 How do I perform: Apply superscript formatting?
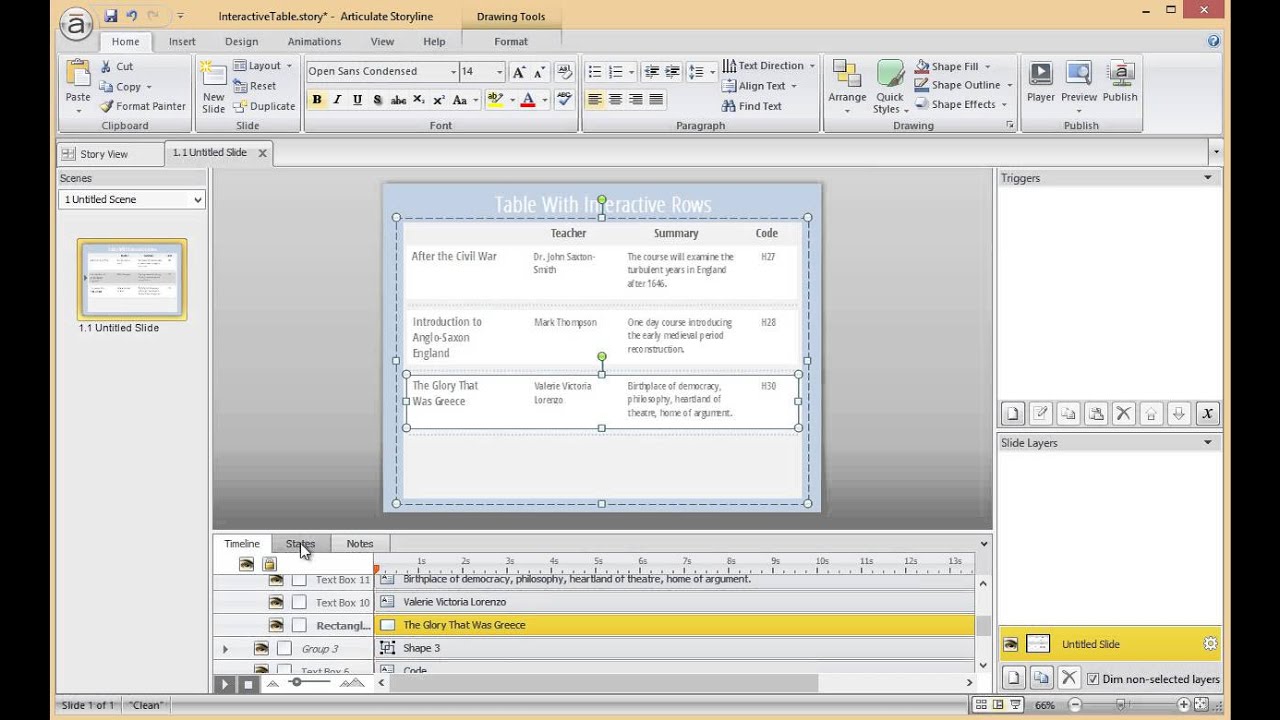click(x=439, y=100)
